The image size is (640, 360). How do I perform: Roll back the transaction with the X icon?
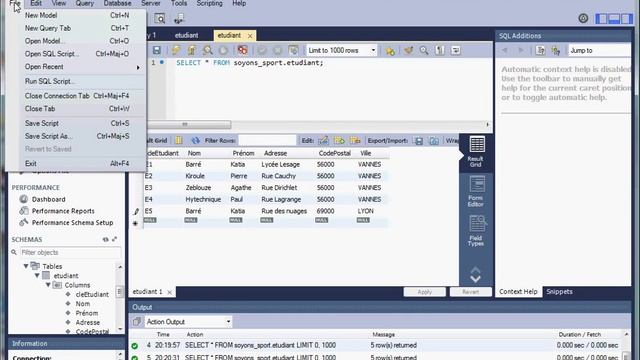click(x=278, y=50)
